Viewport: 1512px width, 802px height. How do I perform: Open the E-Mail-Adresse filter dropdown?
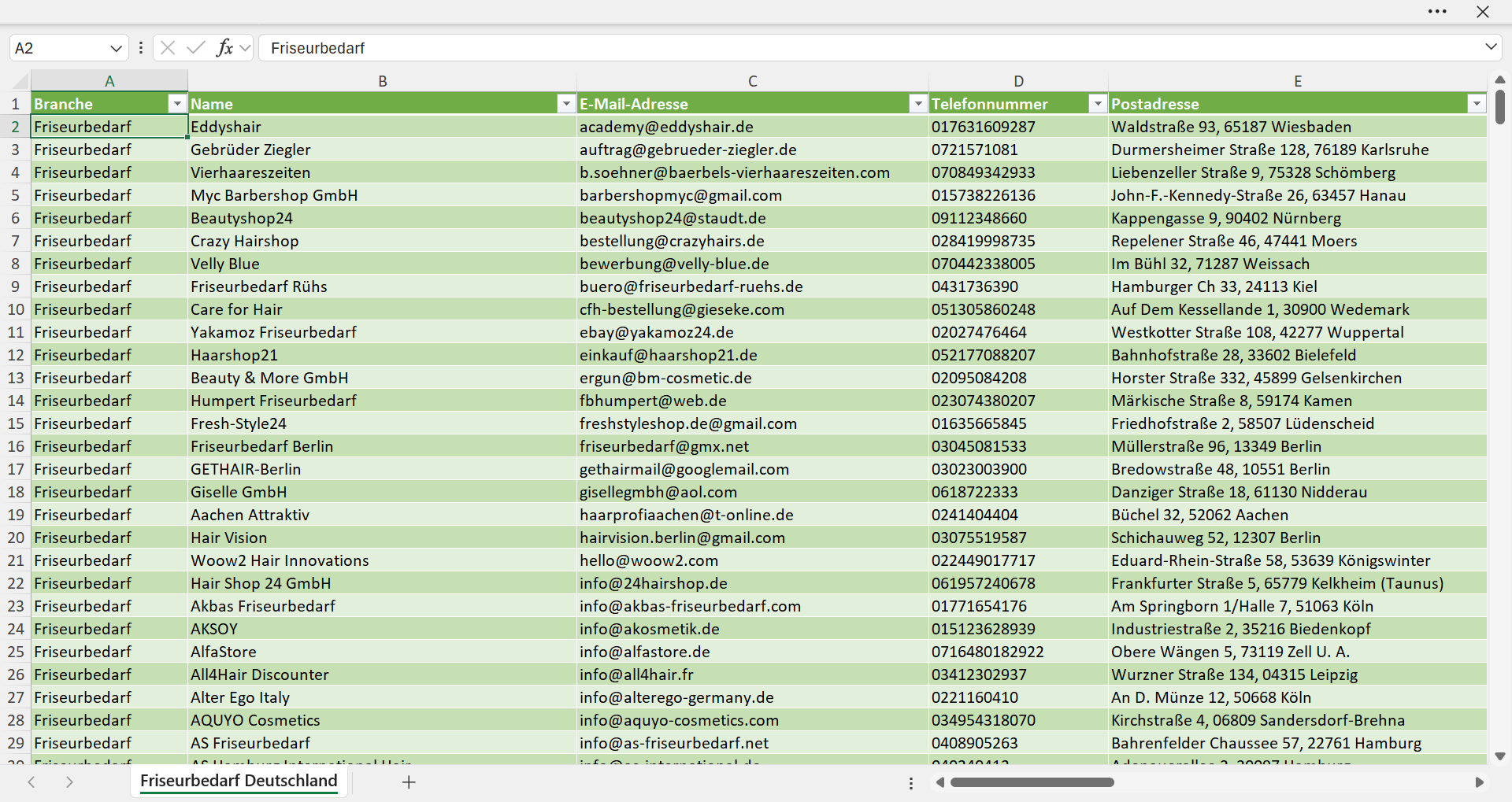pos(918,104)
